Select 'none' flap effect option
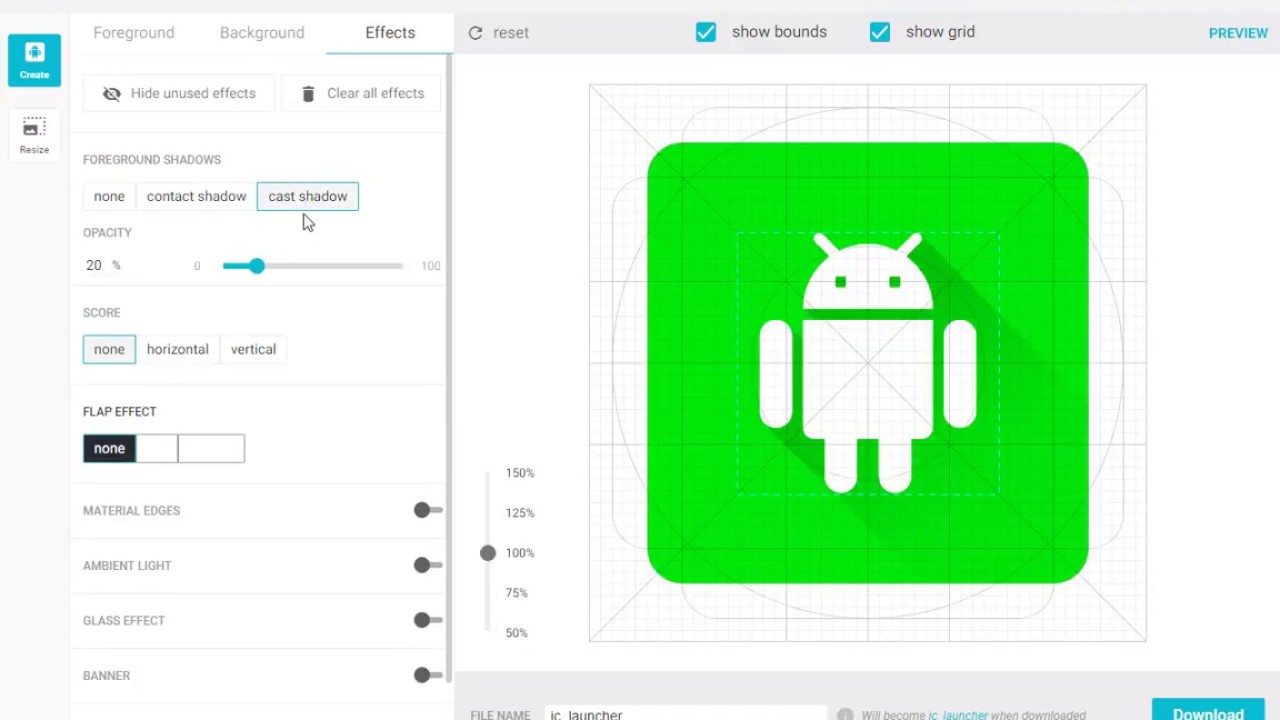The width and height of the screenshot is (1280, 720). coord(109,448)
